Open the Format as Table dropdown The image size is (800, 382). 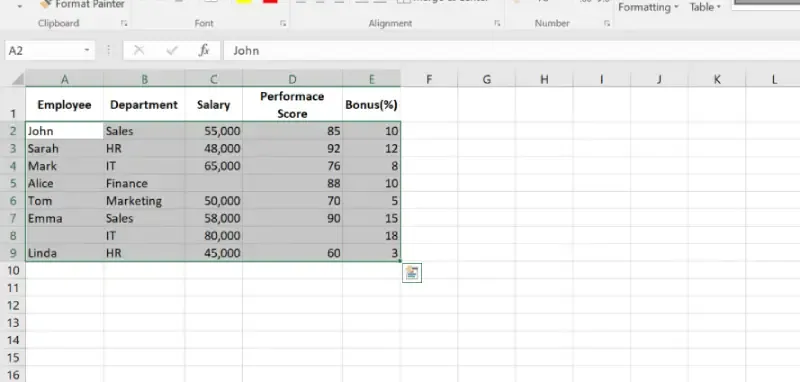coord(705,7)
